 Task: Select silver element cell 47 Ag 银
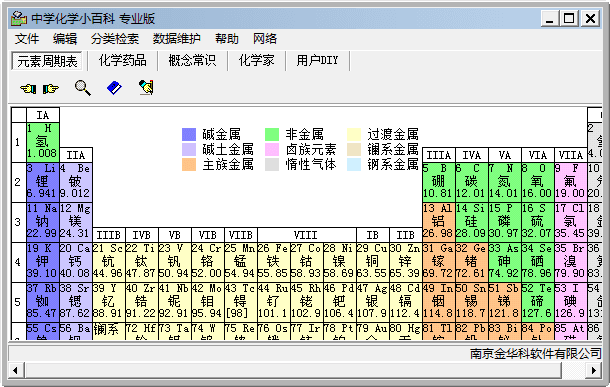(373, 302)
